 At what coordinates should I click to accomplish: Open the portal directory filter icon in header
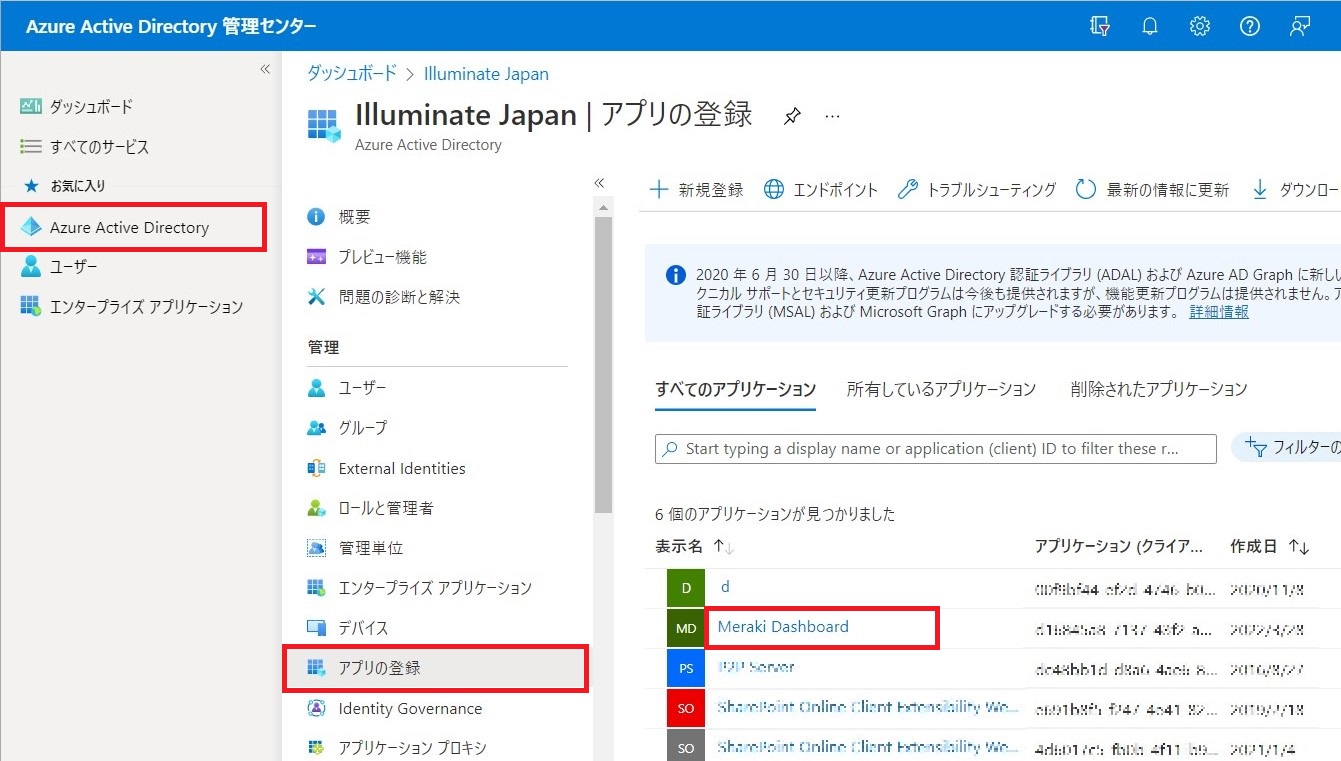coord(1100,27)
